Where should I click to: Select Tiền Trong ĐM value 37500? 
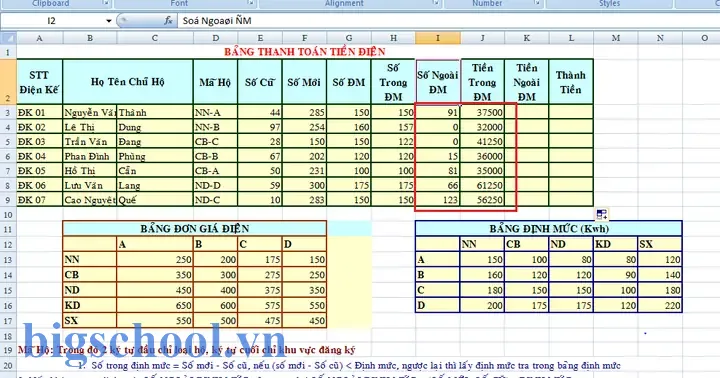coord(482,112)
